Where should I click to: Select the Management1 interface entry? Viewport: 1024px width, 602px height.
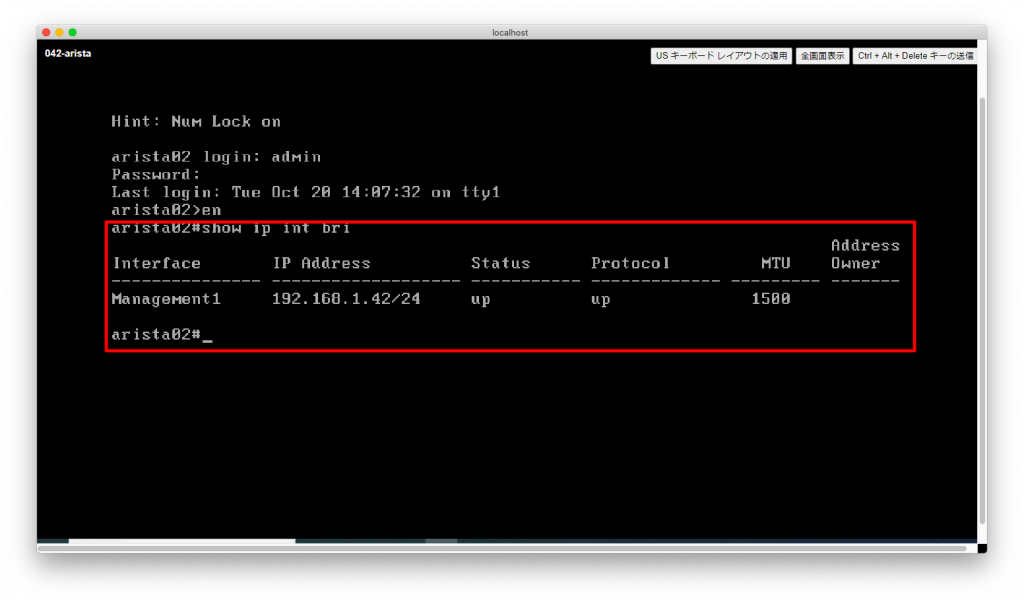point(165,298)
